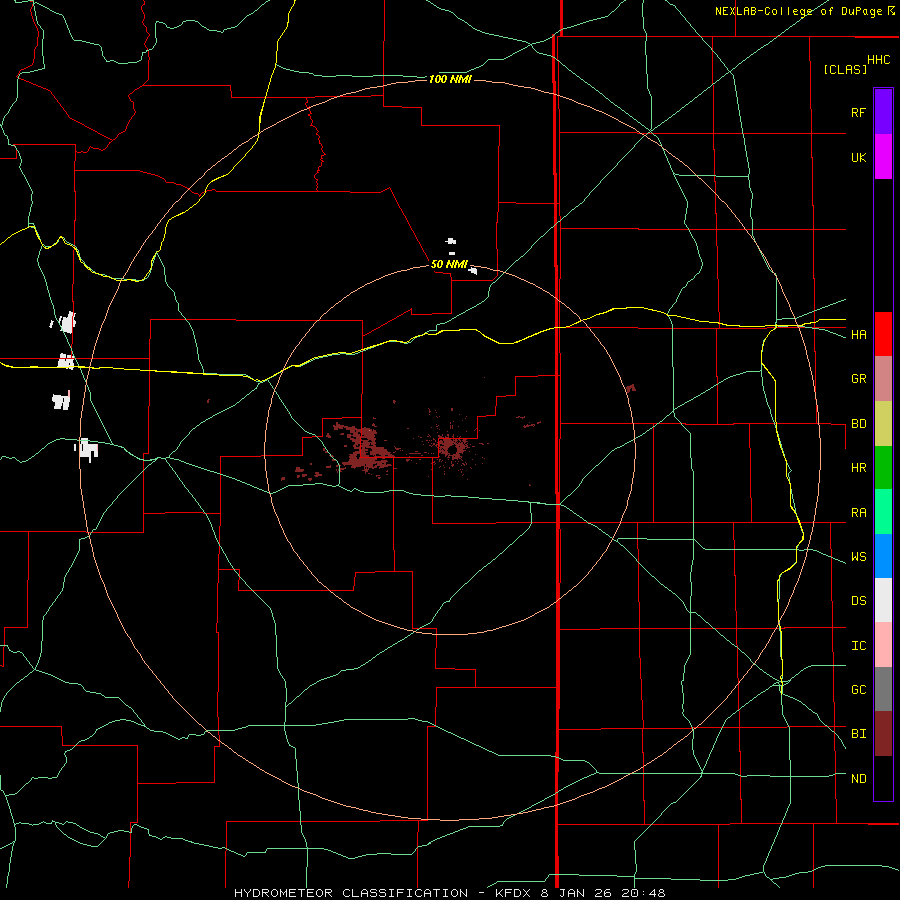Select the IC pink legend swatch
900x900 pixels.
point(883,645)
